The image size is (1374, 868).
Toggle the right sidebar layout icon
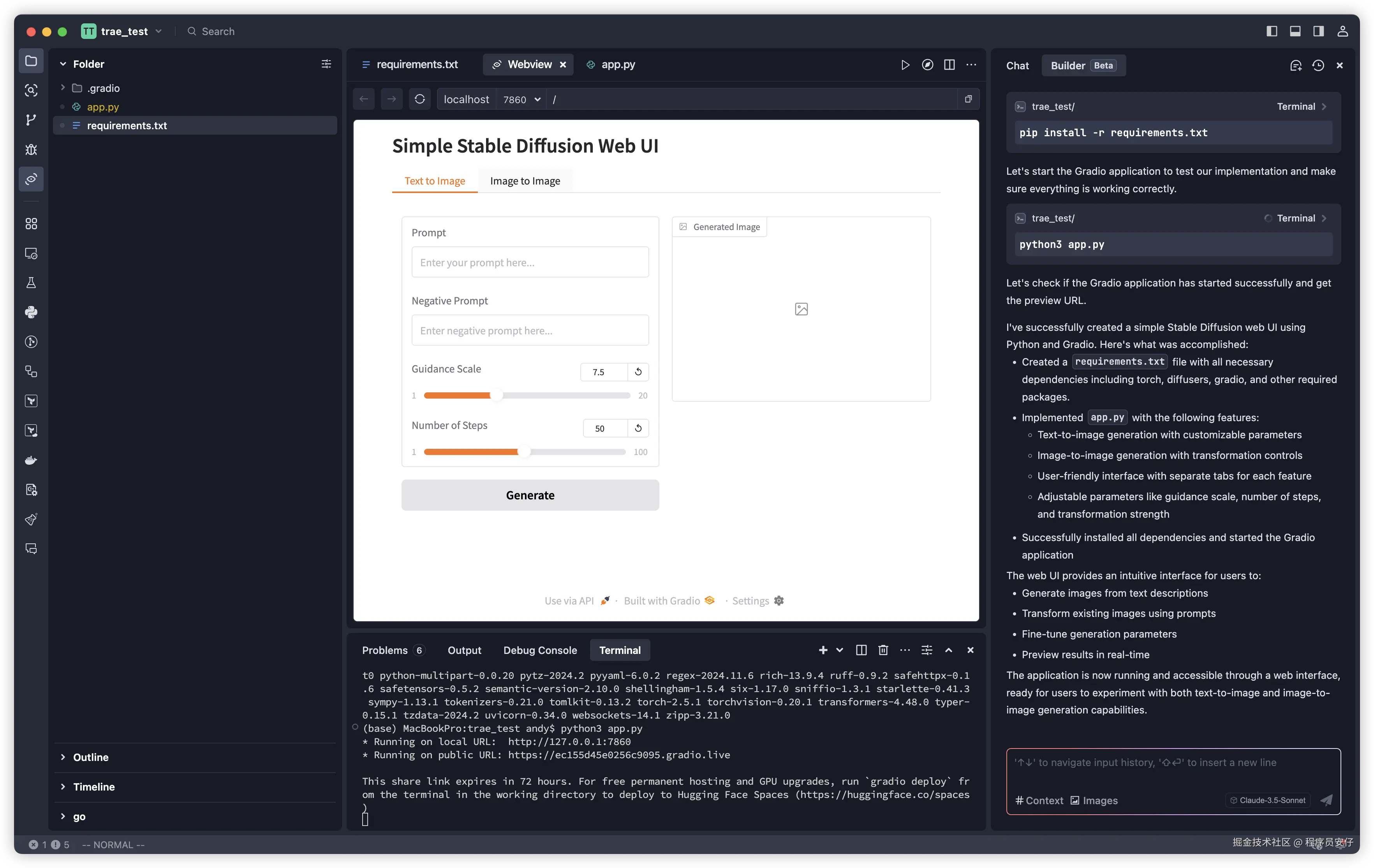pyautogui.click(x=1318, y=32)
